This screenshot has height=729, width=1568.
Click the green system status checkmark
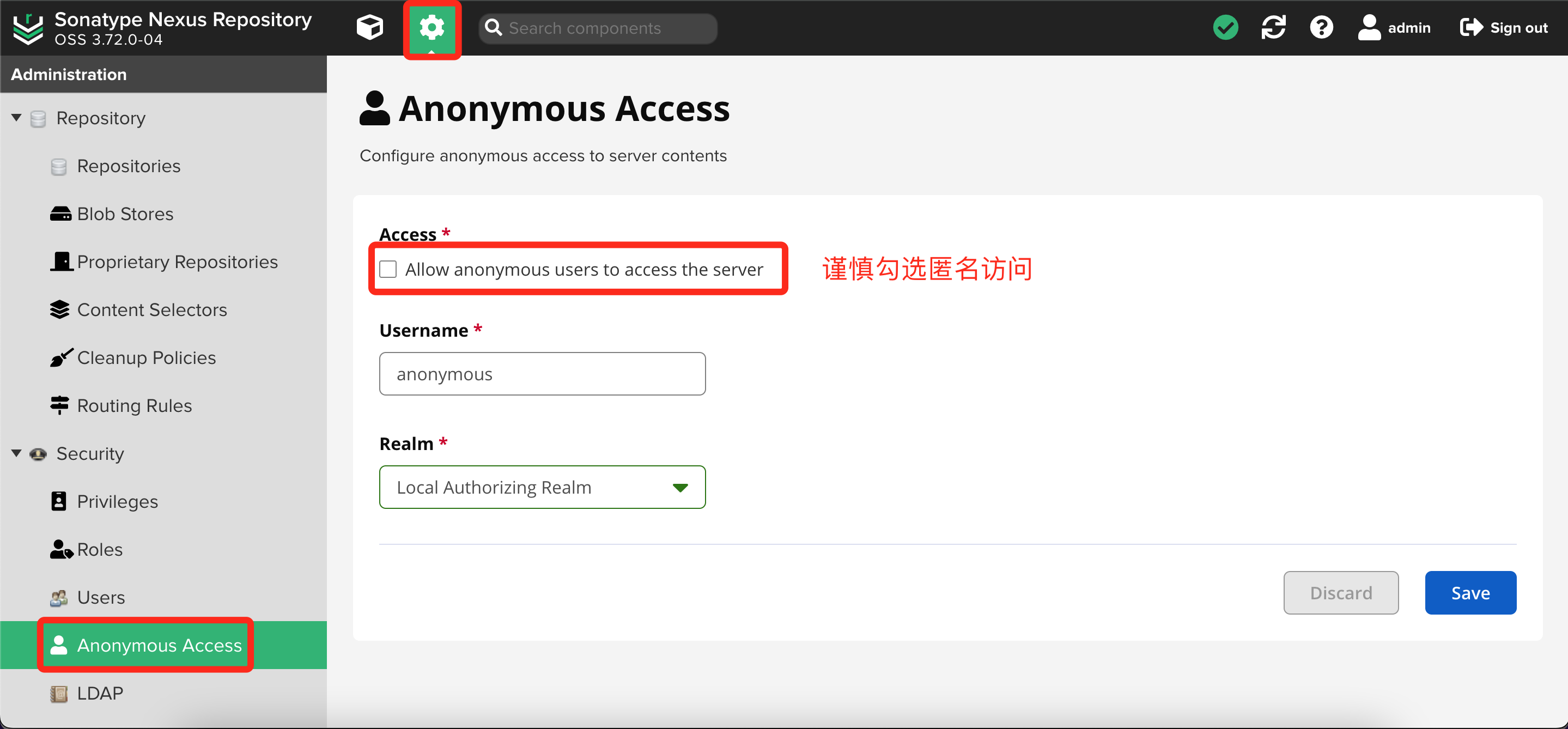1225,27
